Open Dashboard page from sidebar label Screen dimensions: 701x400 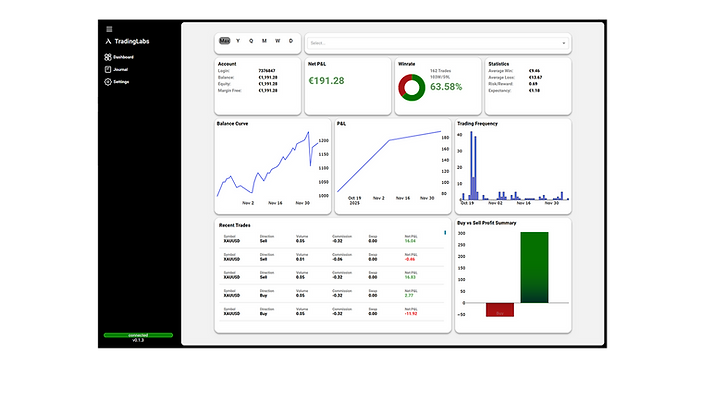[123, 57]
